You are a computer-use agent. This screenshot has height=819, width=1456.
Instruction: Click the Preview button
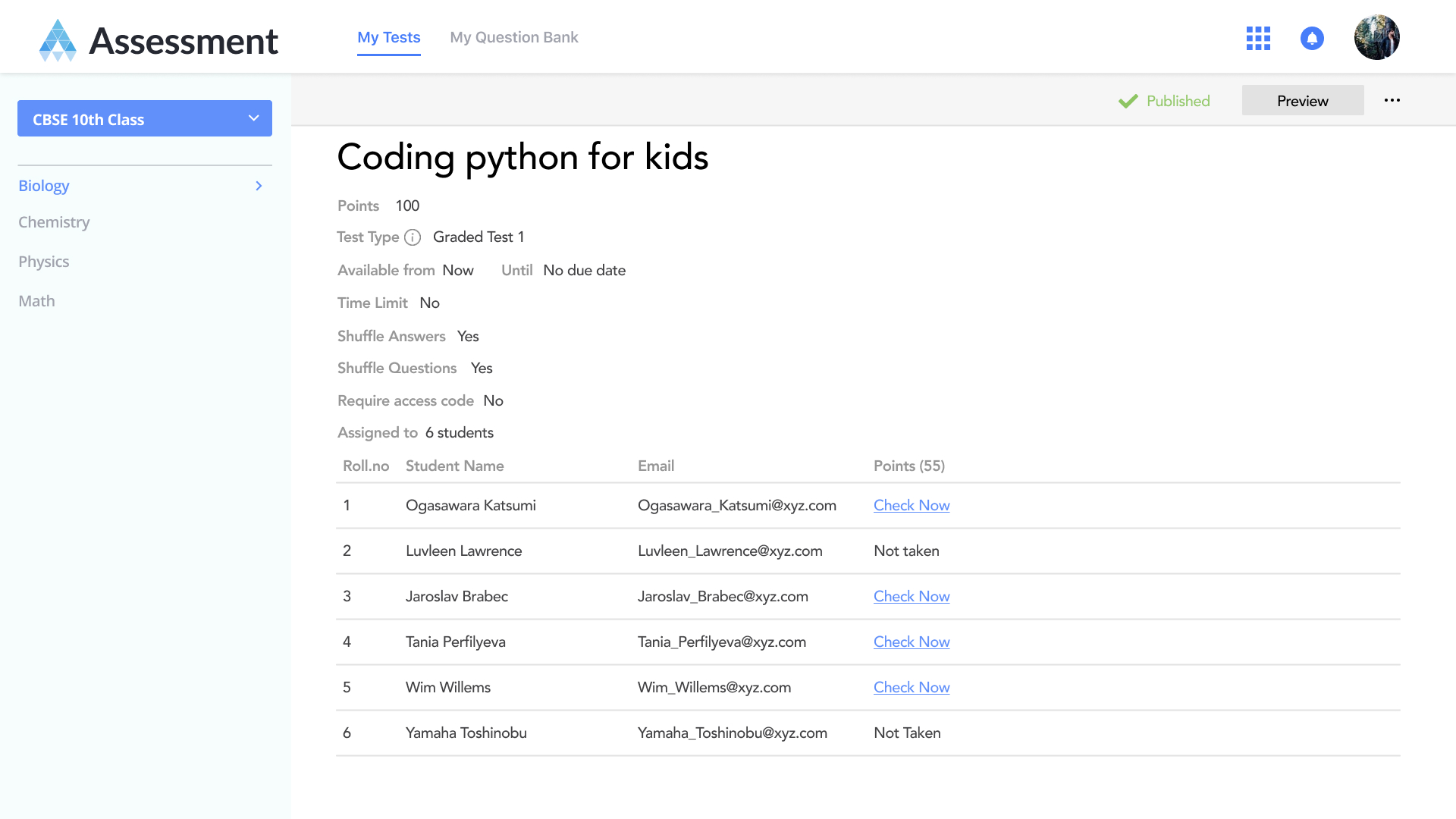coord(1302,101)
